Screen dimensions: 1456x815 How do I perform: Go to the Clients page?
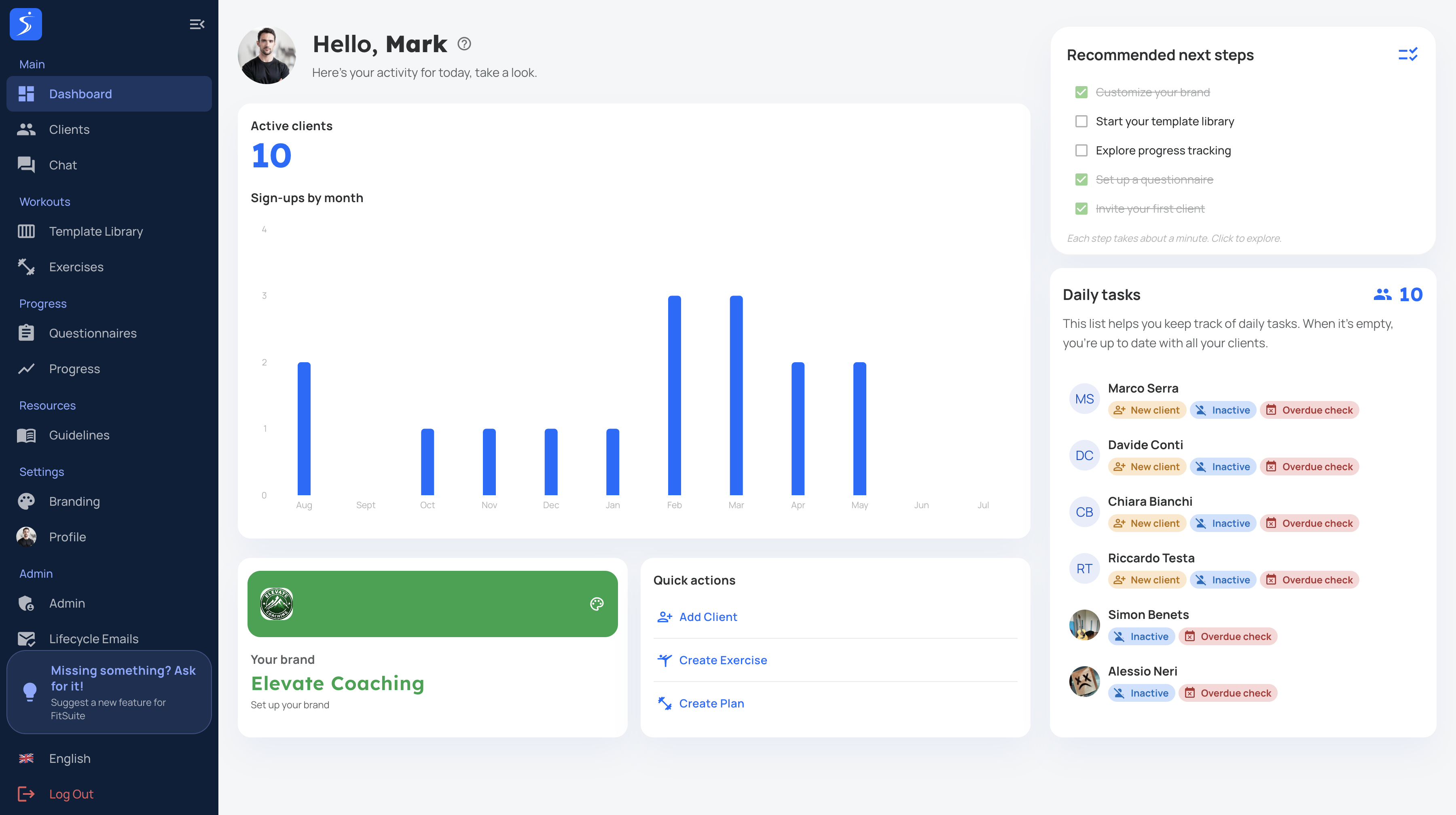click(x=109, y=129)
